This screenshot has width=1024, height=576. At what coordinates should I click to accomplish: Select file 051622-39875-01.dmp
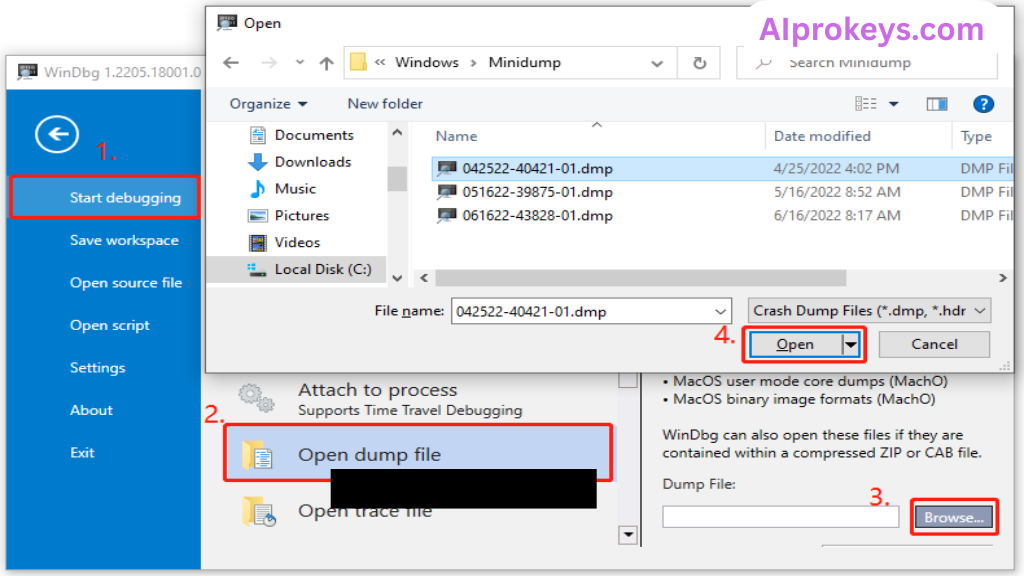coord(537,192)
